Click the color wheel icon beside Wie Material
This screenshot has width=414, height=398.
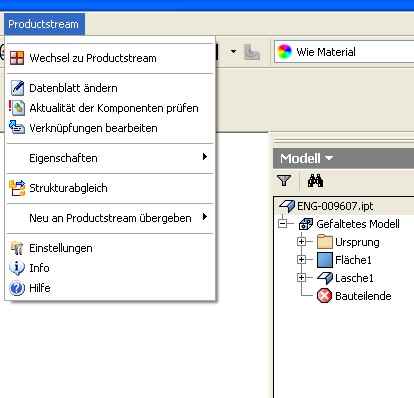click(x=284, y=52)
